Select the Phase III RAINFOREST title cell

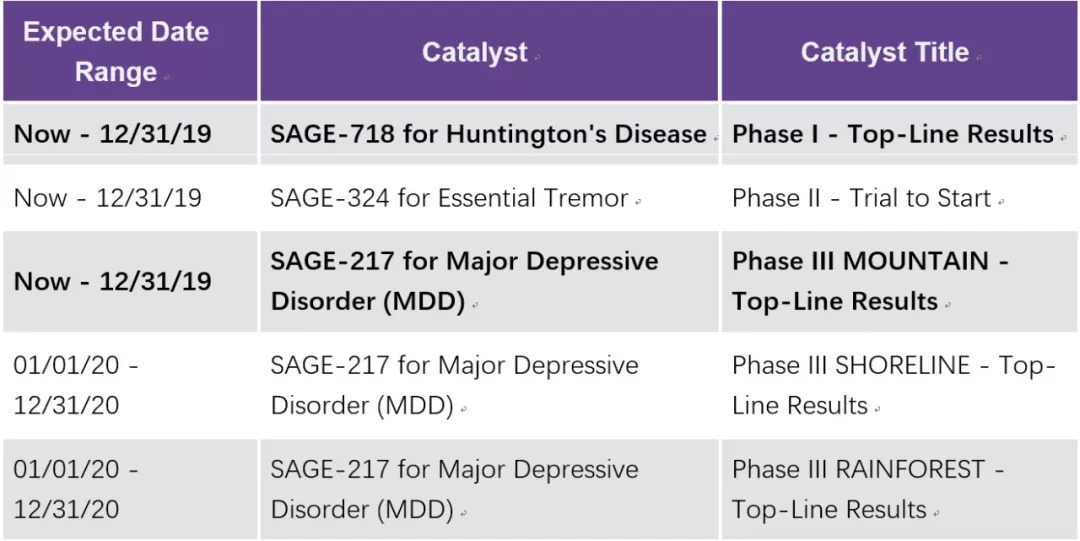pos(867,489)
